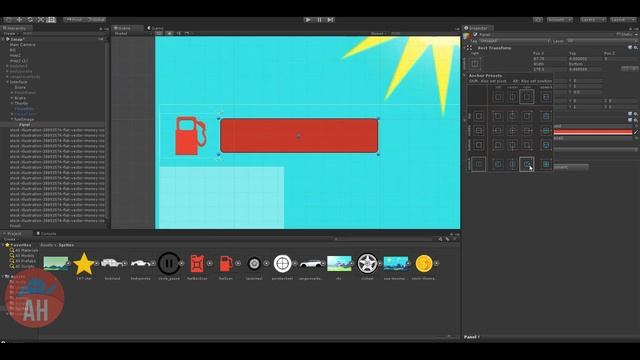
Task: Choose the stretch-left vertical anchor preset
Action: (x=498, y=164)
